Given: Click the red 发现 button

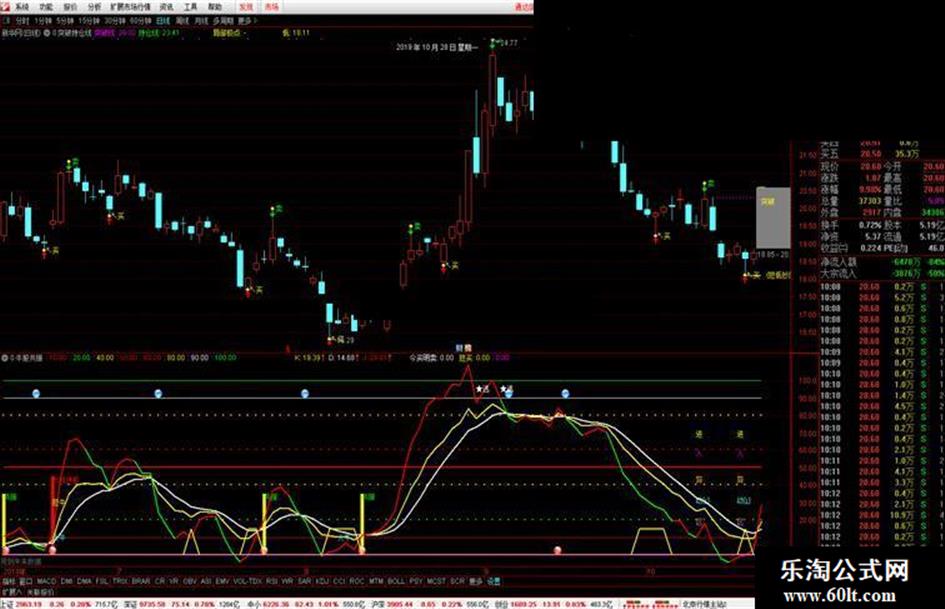Looking at the screenshot, I should point(246,7).
